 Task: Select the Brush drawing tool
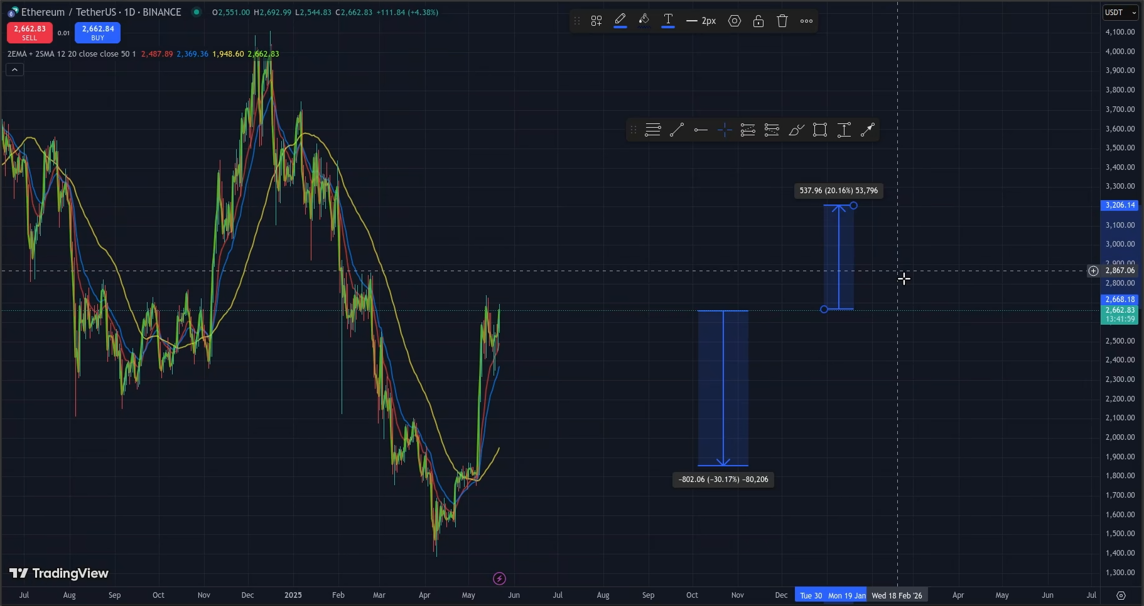(x=795, y=130)
